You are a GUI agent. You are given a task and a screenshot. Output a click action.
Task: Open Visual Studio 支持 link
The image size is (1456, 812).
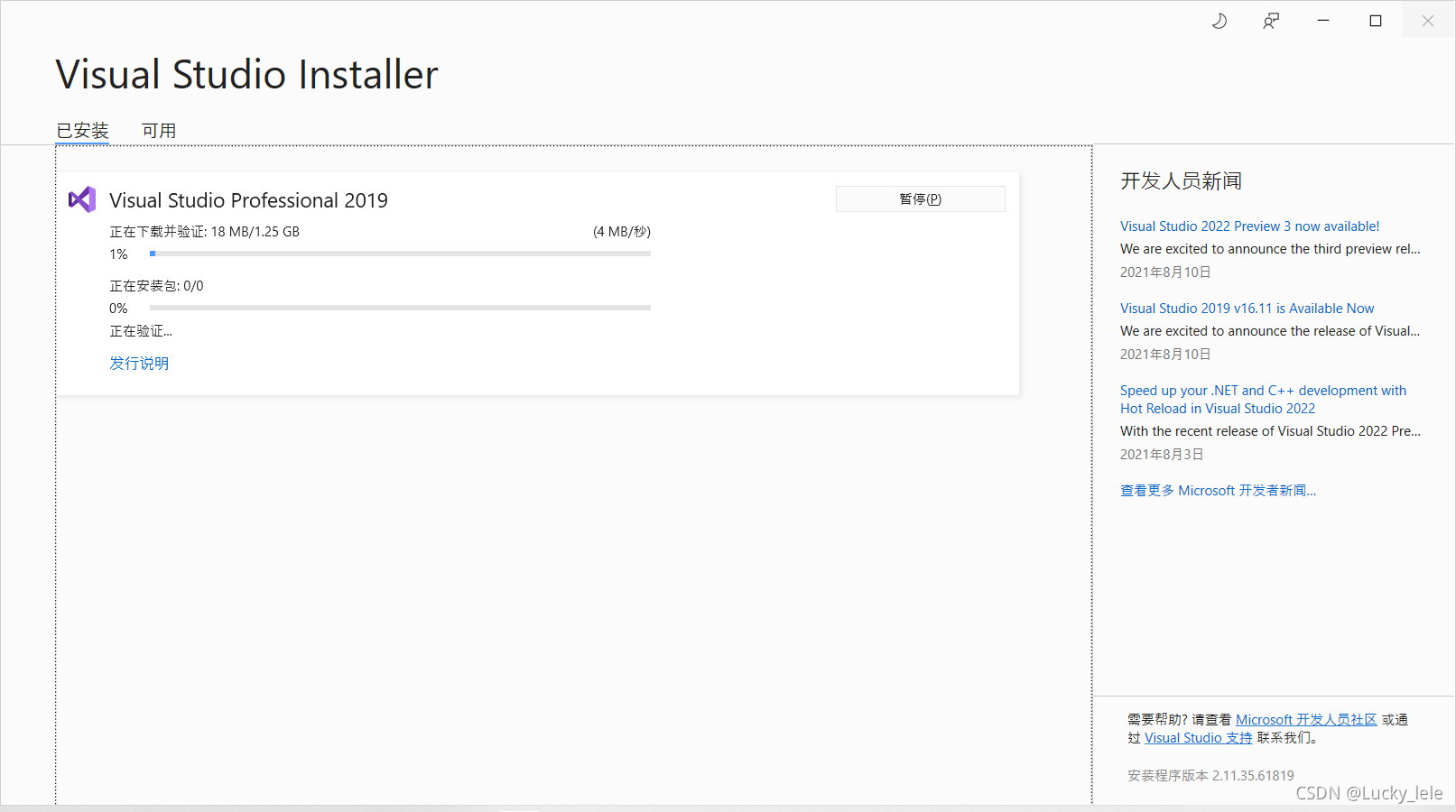(x=1198, y=738)
